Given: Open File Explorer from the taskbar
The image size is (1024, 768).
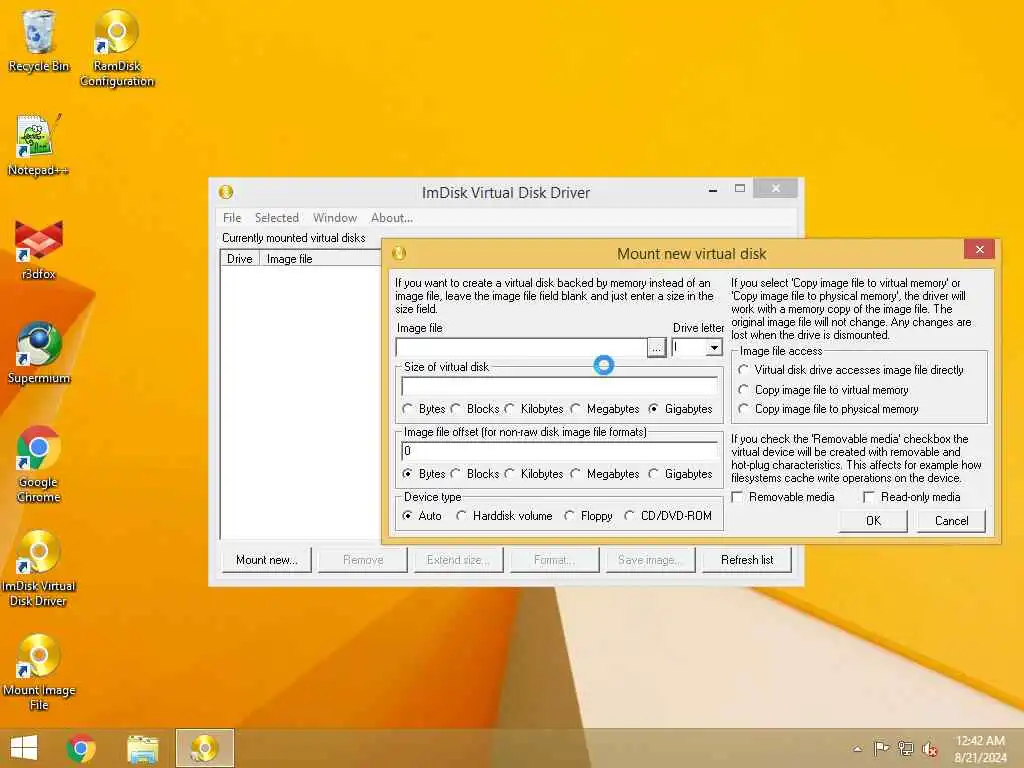Looking at the screenshot, I should coord(142,748).
